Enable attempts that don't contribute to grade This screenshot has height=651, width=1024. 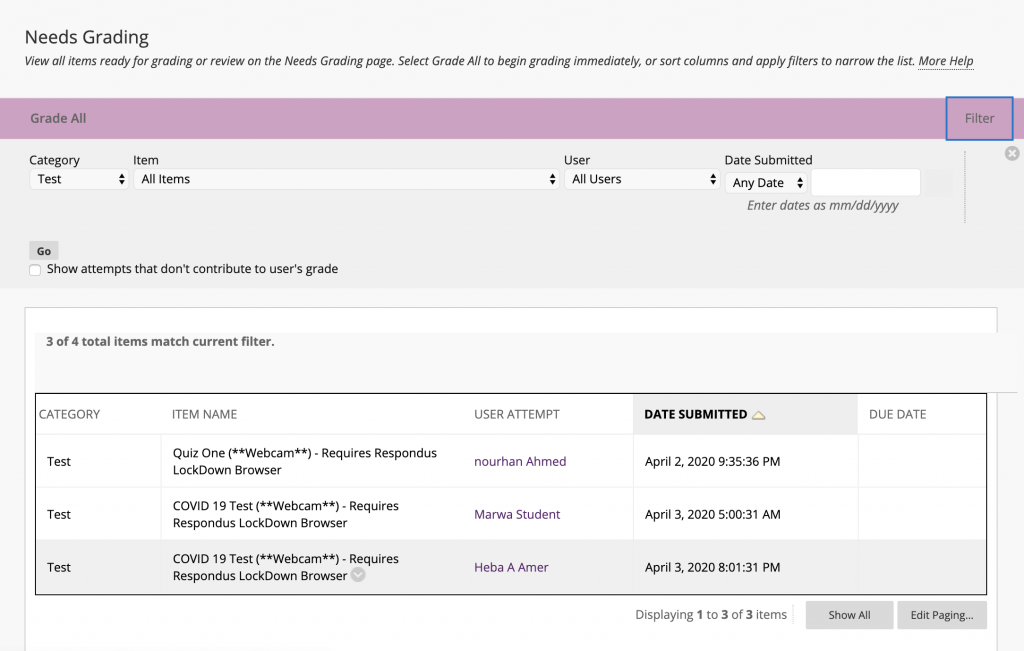pyautogui.click(x=35, y=269)
